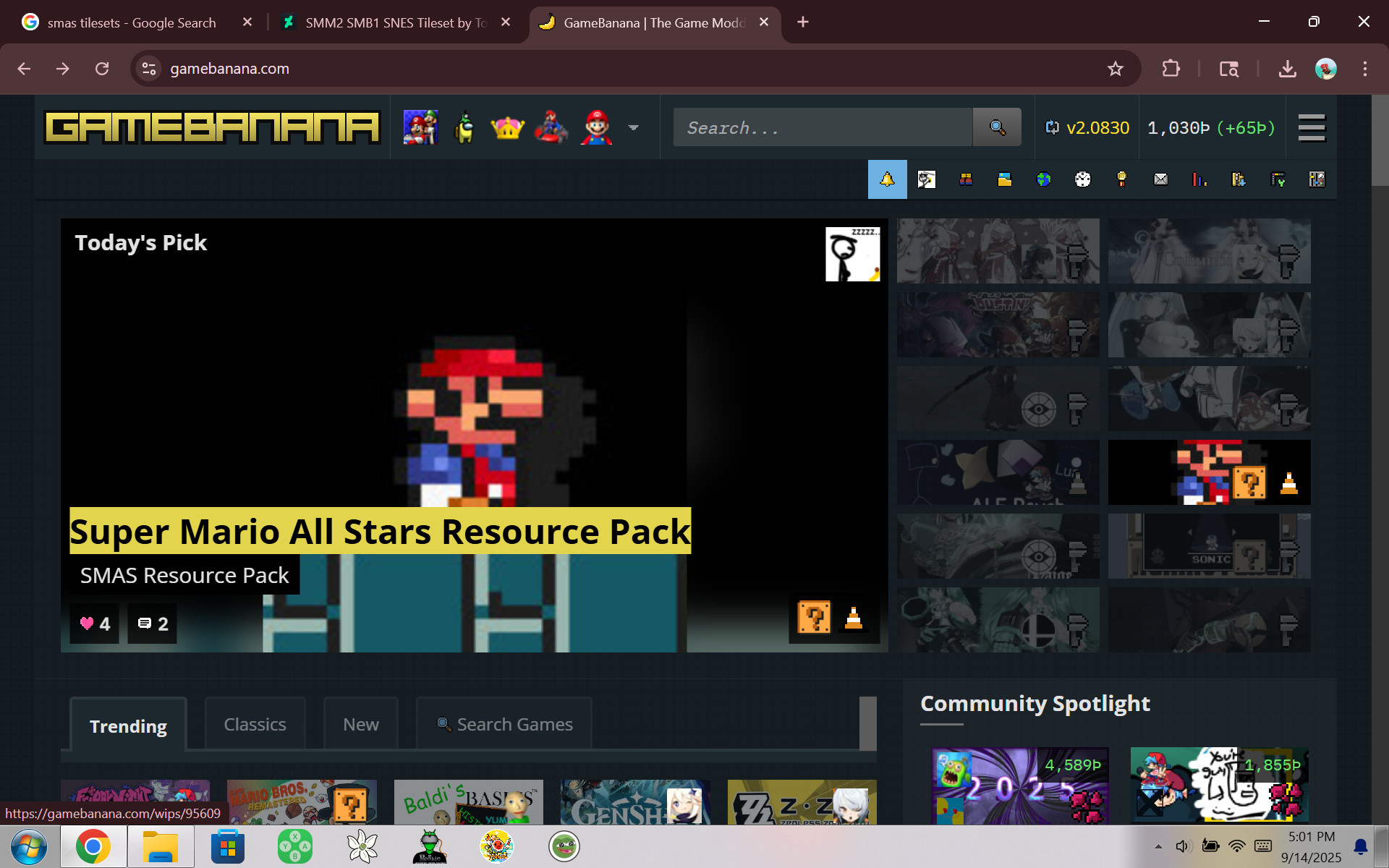Open the Sonic themed thumbnail in sidebar
The image size is (1389, 868).
coord(1209,546)
